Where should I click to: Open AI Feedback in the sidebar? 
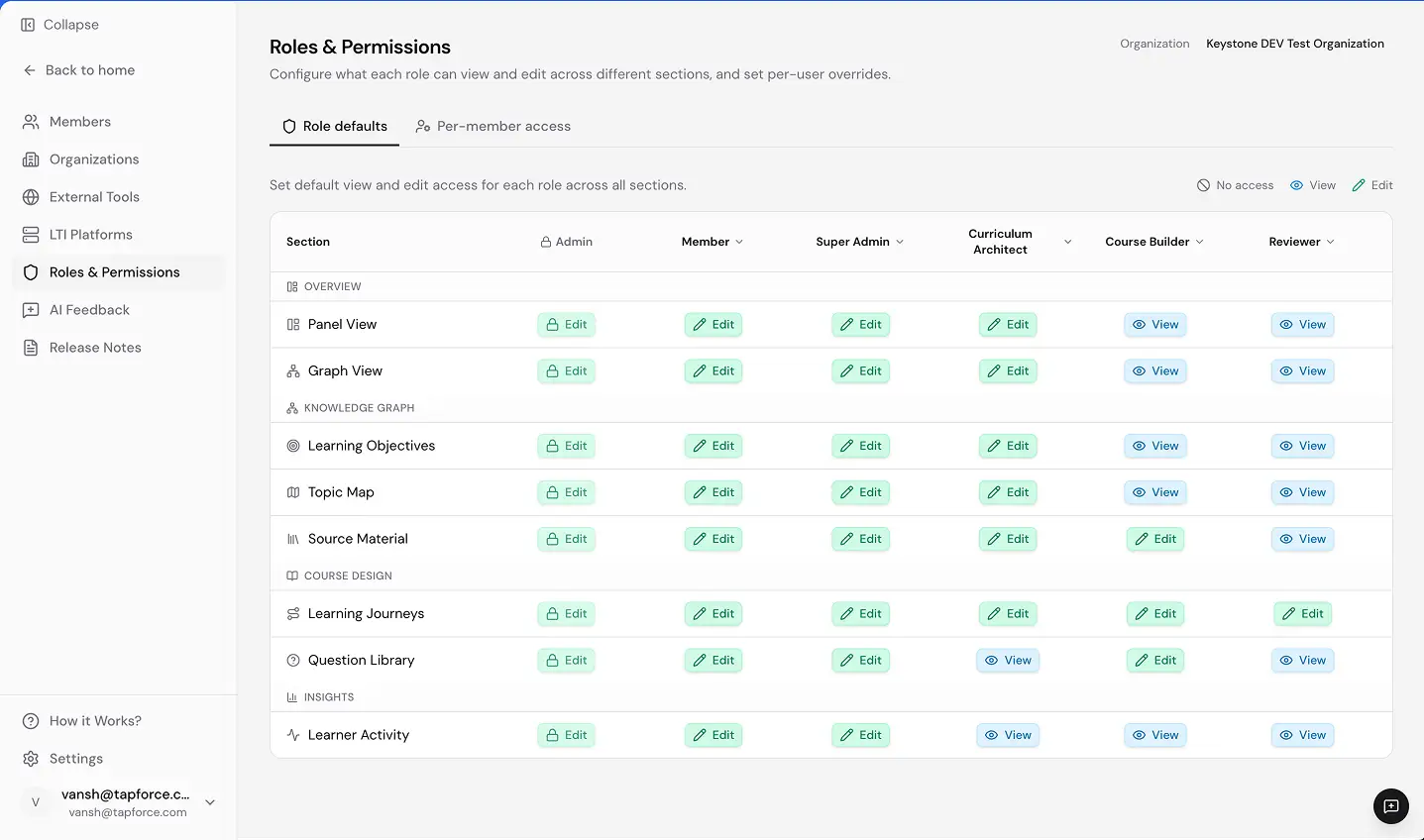(x=119, y=310)
